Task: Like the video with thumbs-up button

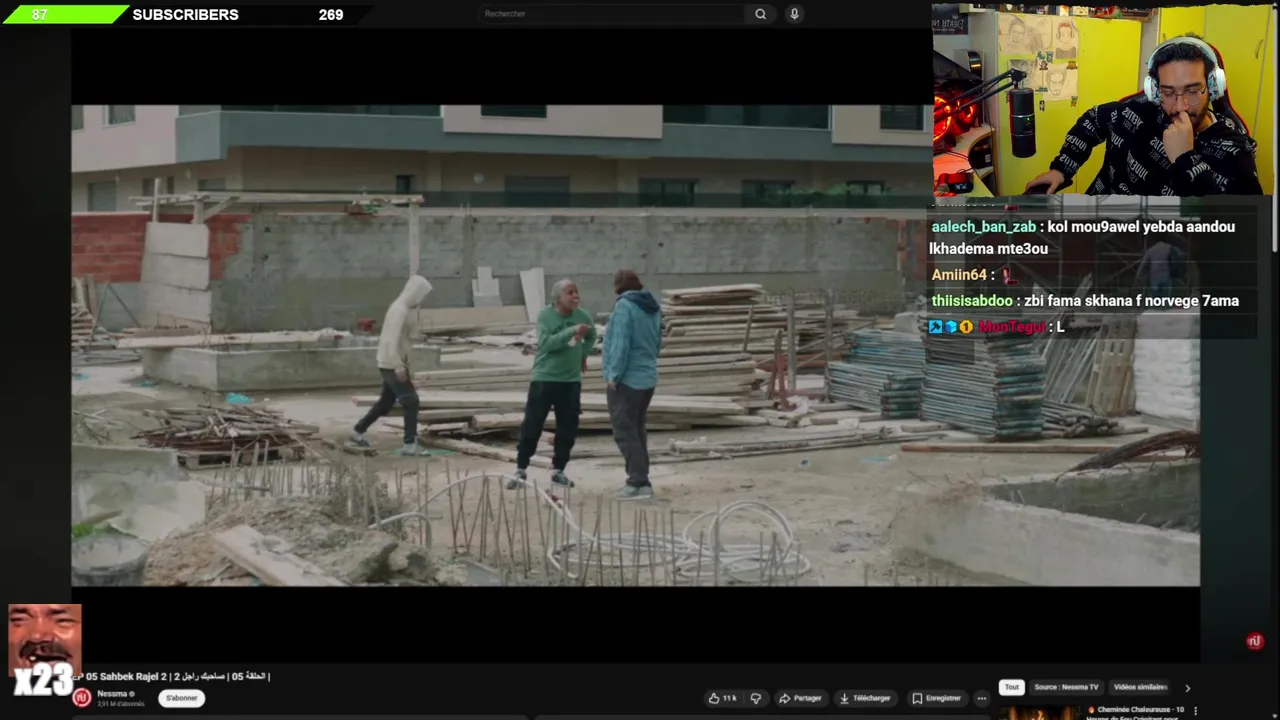Action: click(722, 698)
